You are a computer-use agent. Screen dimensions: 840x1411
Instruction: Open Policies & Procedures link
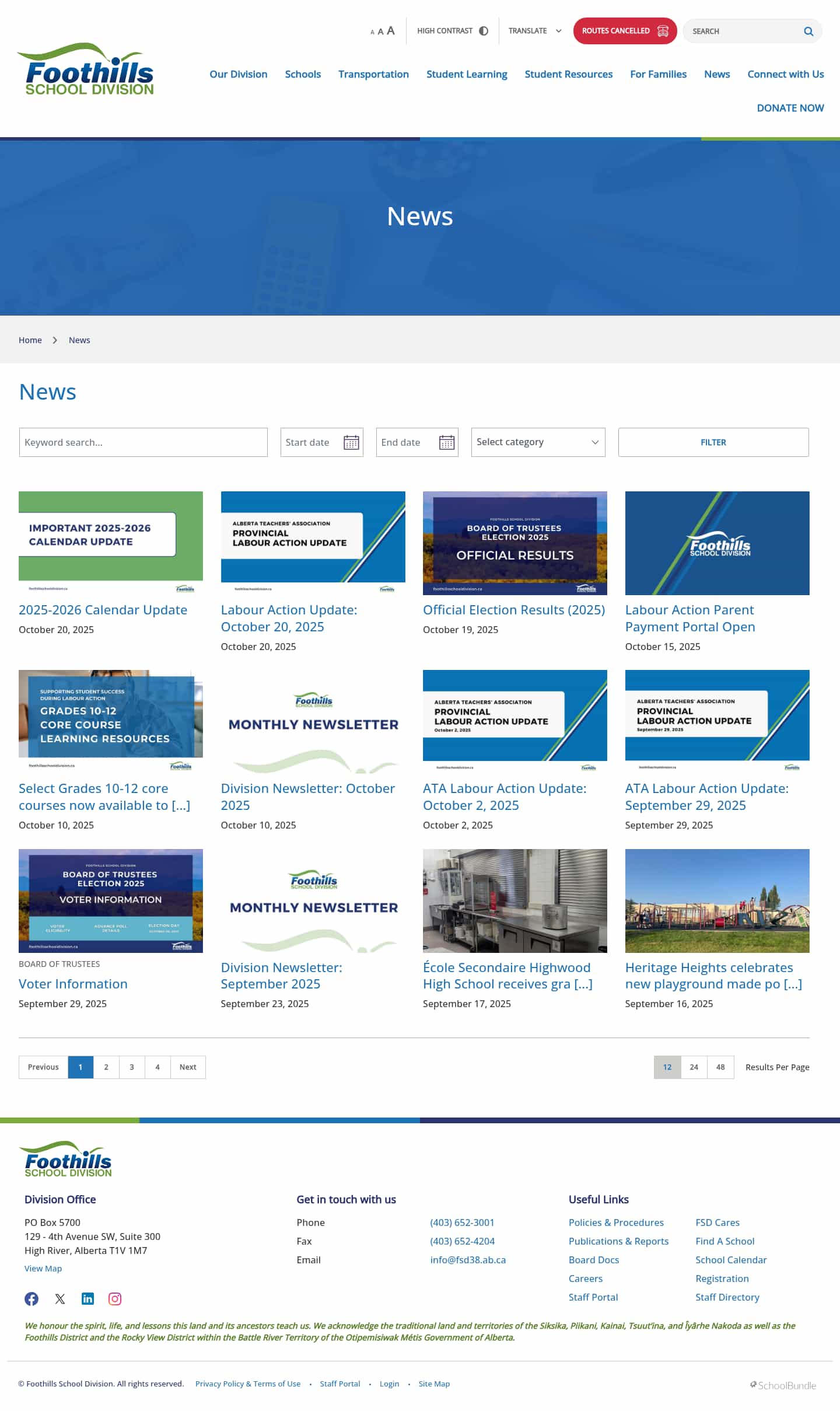[616, 1223]
